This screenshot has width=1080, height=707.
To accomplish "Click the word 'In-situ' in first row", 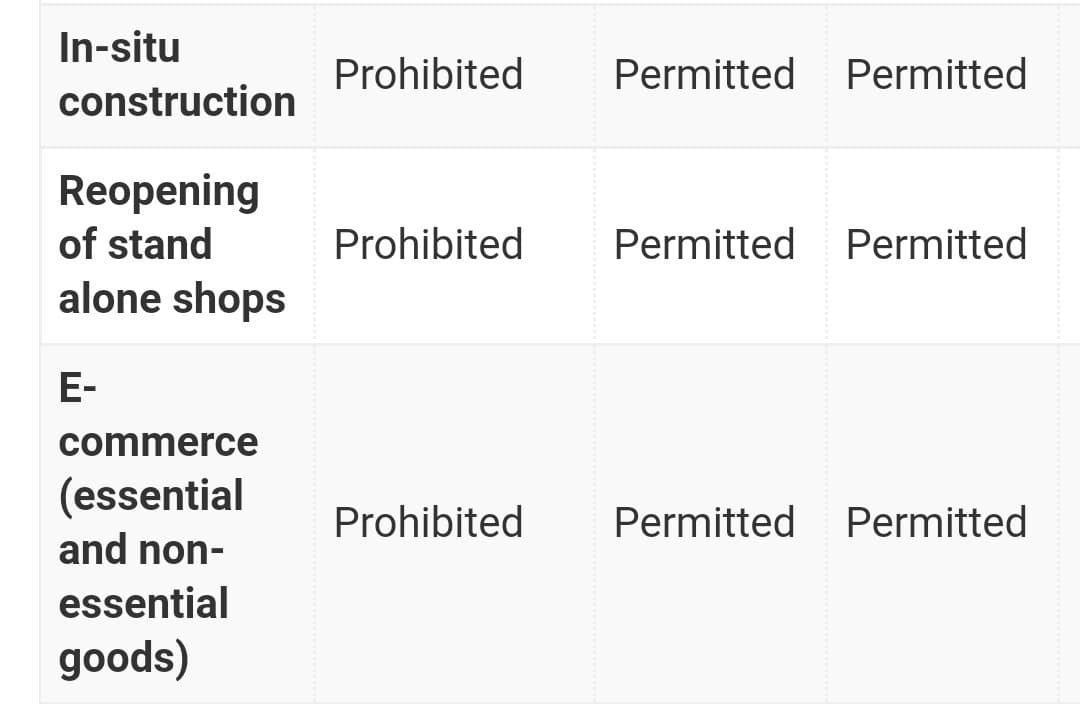I will pos(119,48).
